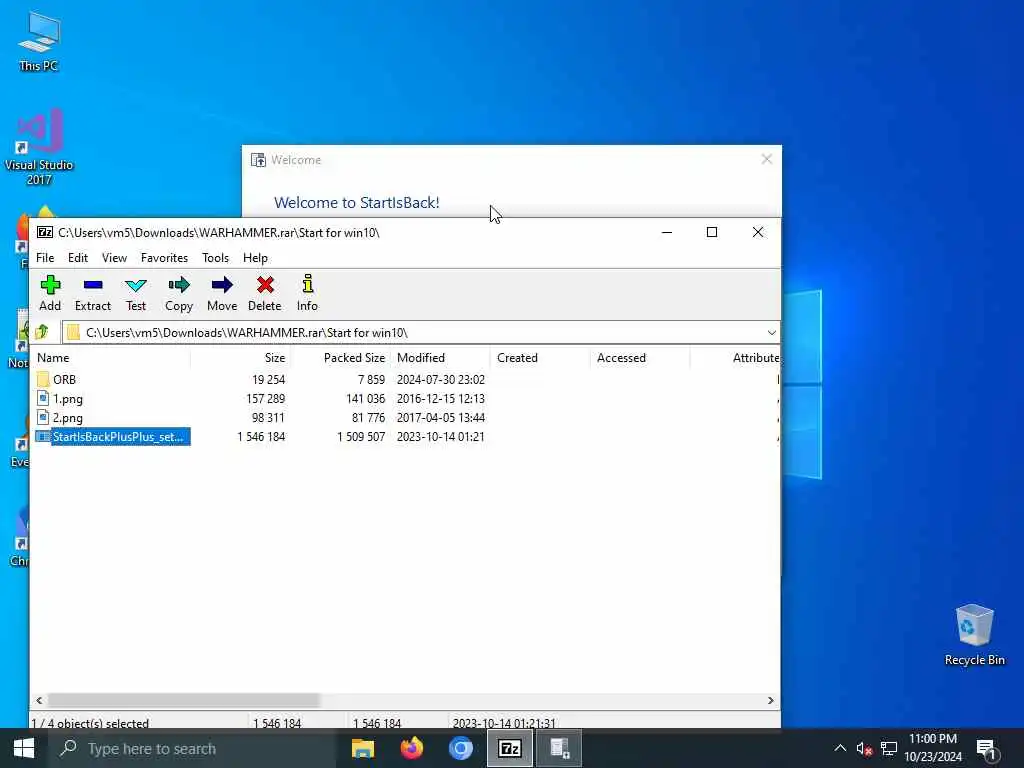Open Visual Studio 2017 desktop shortcut

tap(39, 147)
